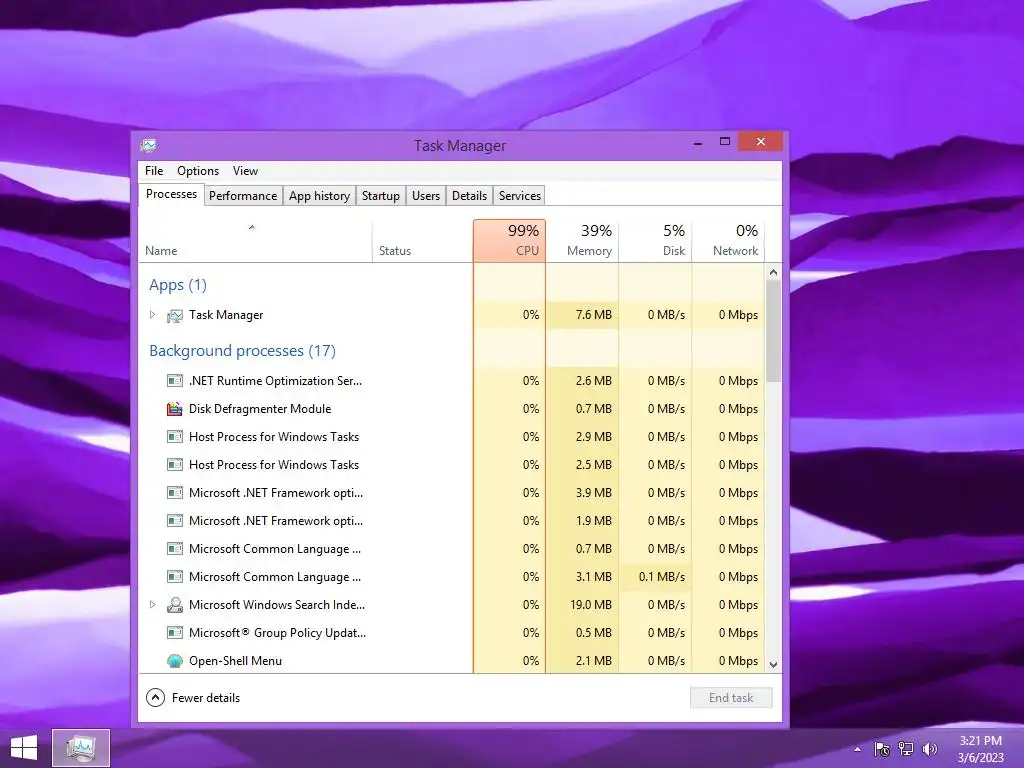1024x768 pixels.
Task: Select the Background processes (17) heading
Action: pyautogui.click(x=242, y=351)
